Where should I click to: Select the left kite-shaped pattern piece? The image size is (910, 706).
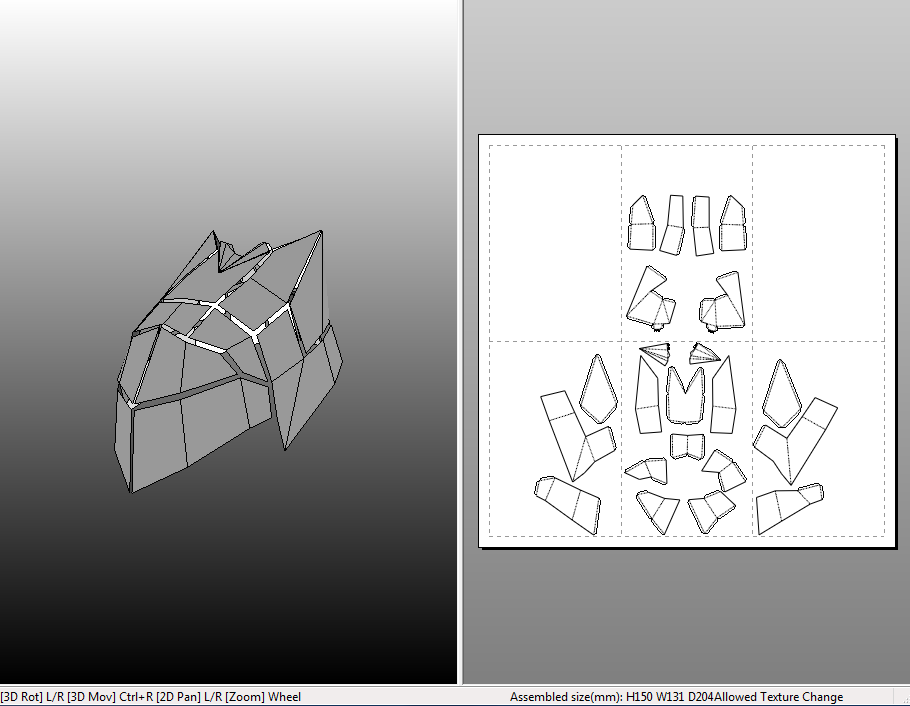pyautogui.click(x=598, y=389)
